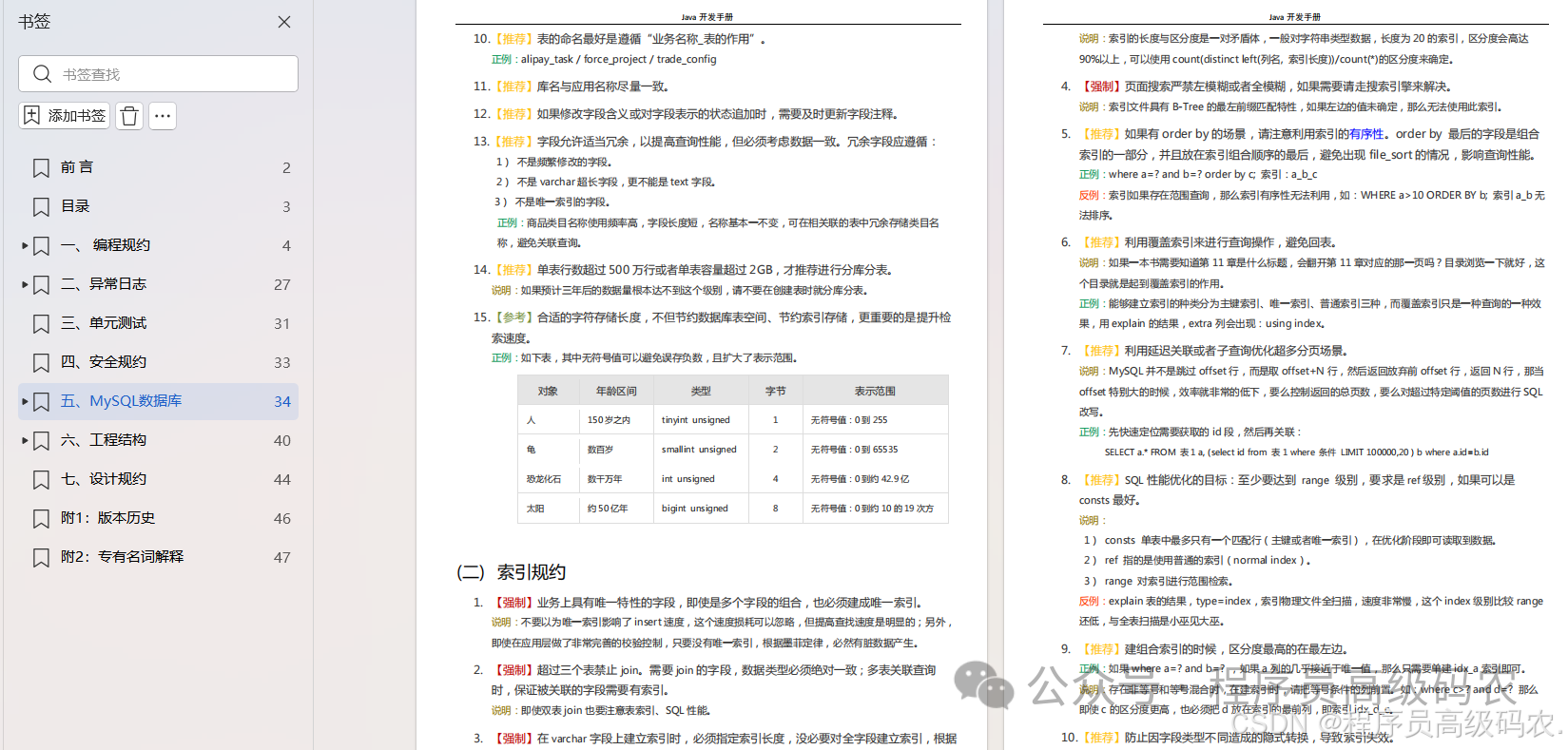This screenshot has width=1568, height=750.
Task: Click page number 27 in bookmark list
Action: click(281, 284)
